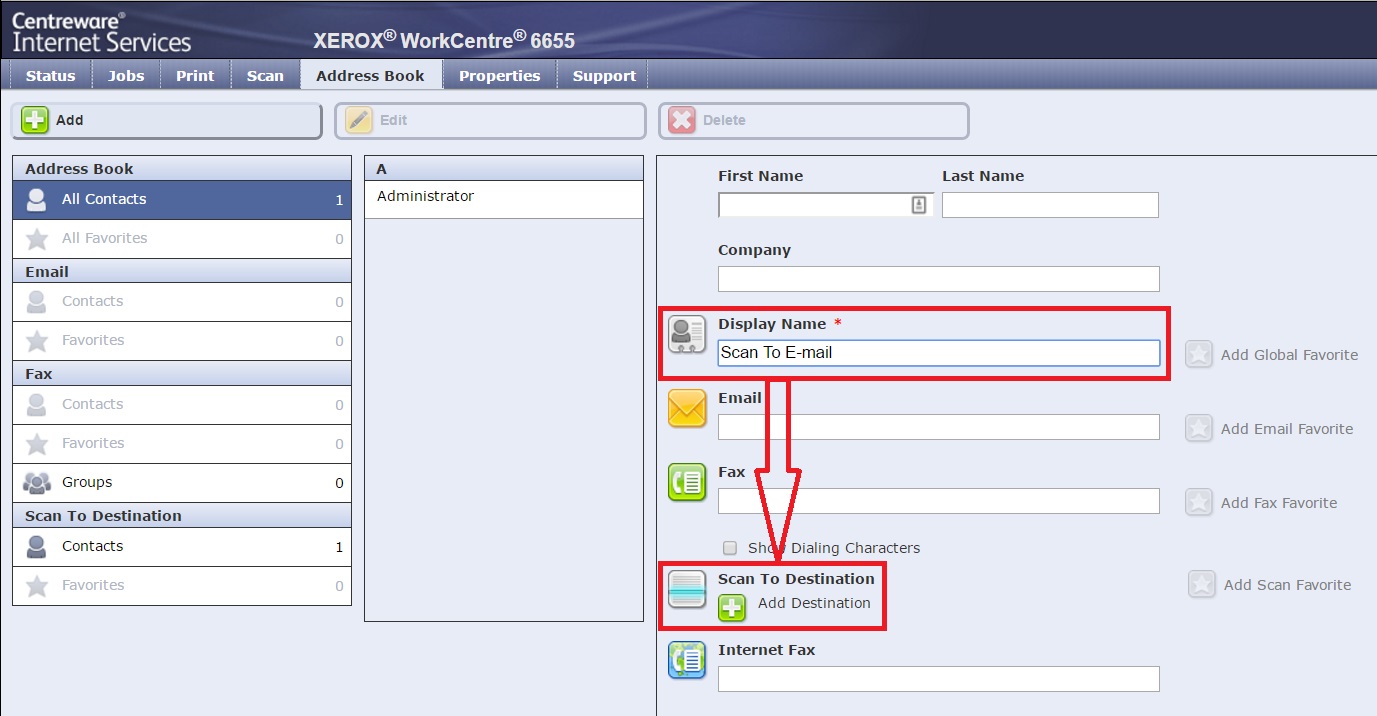Click the green Add Destination plus icon
The width and height of the screenshot is (1377, 716).
click(732, 606)
